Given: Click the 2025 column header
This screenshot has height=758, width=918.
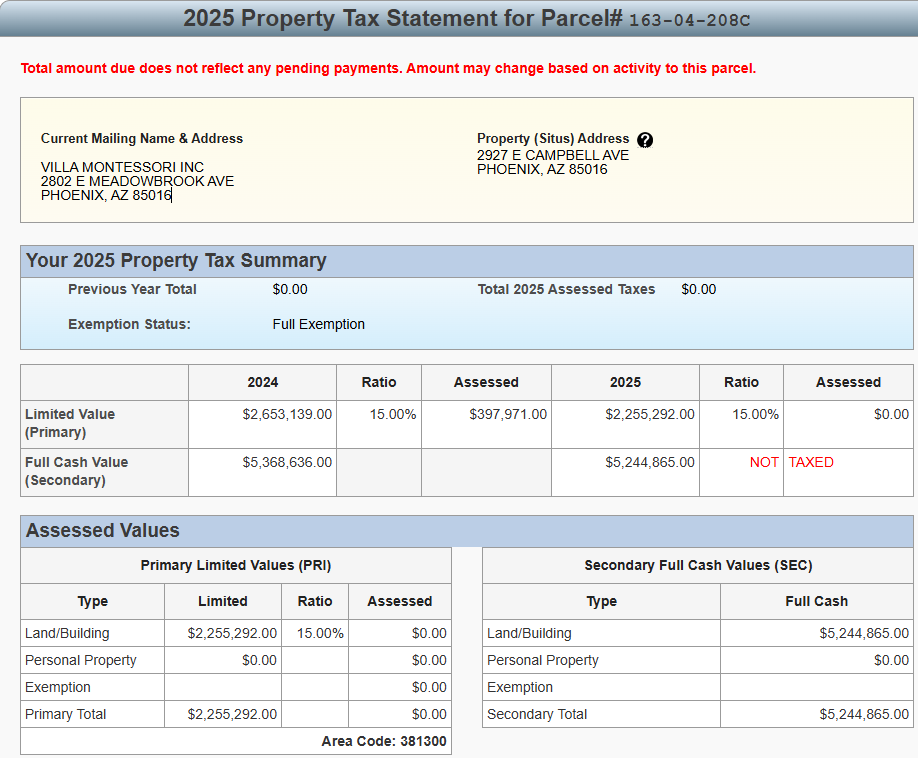Looking at the screenshot, I should [x=625, y=382].
